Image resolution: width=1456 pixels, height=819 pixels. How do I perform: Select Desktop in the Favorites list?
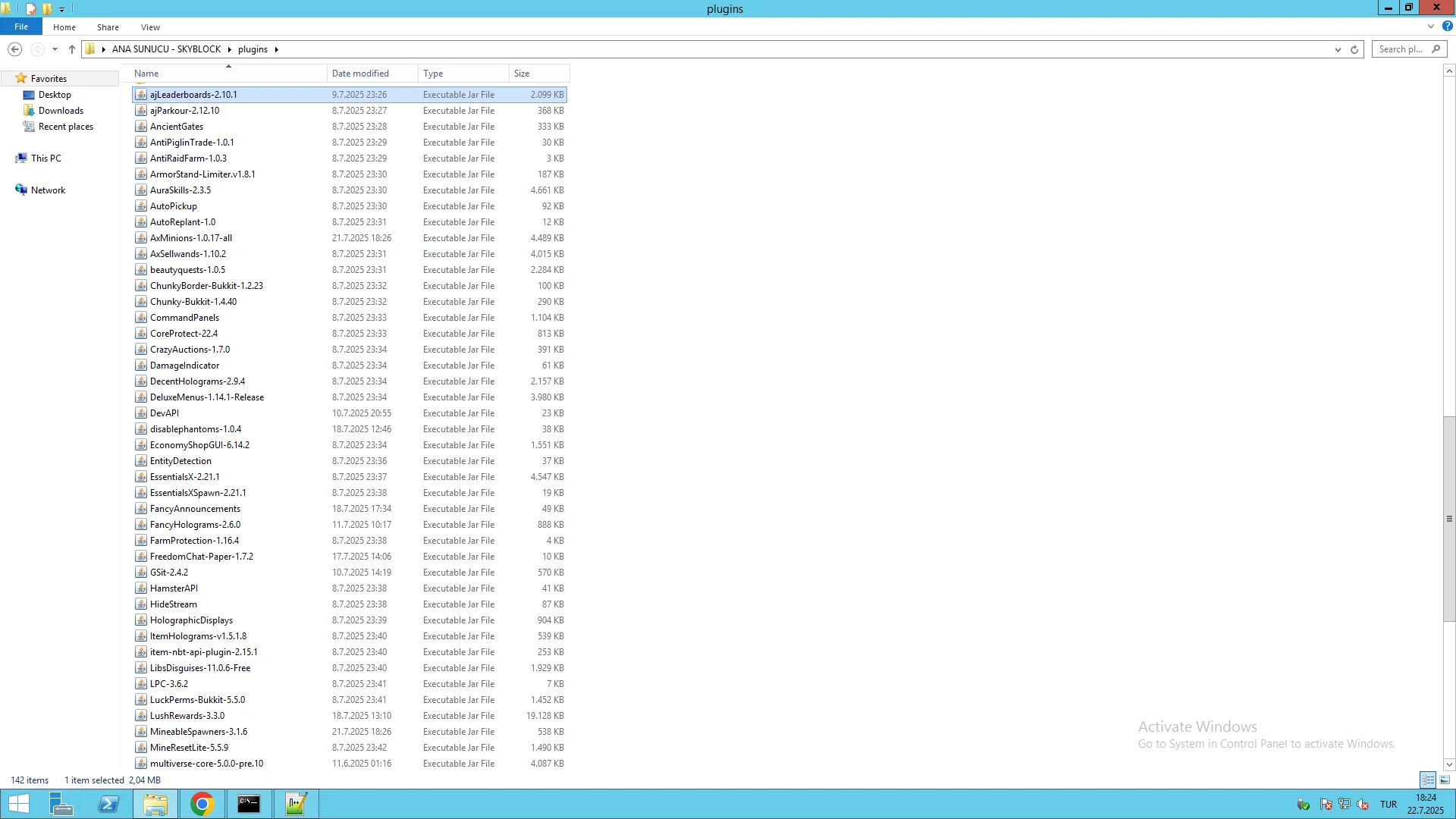55,95
